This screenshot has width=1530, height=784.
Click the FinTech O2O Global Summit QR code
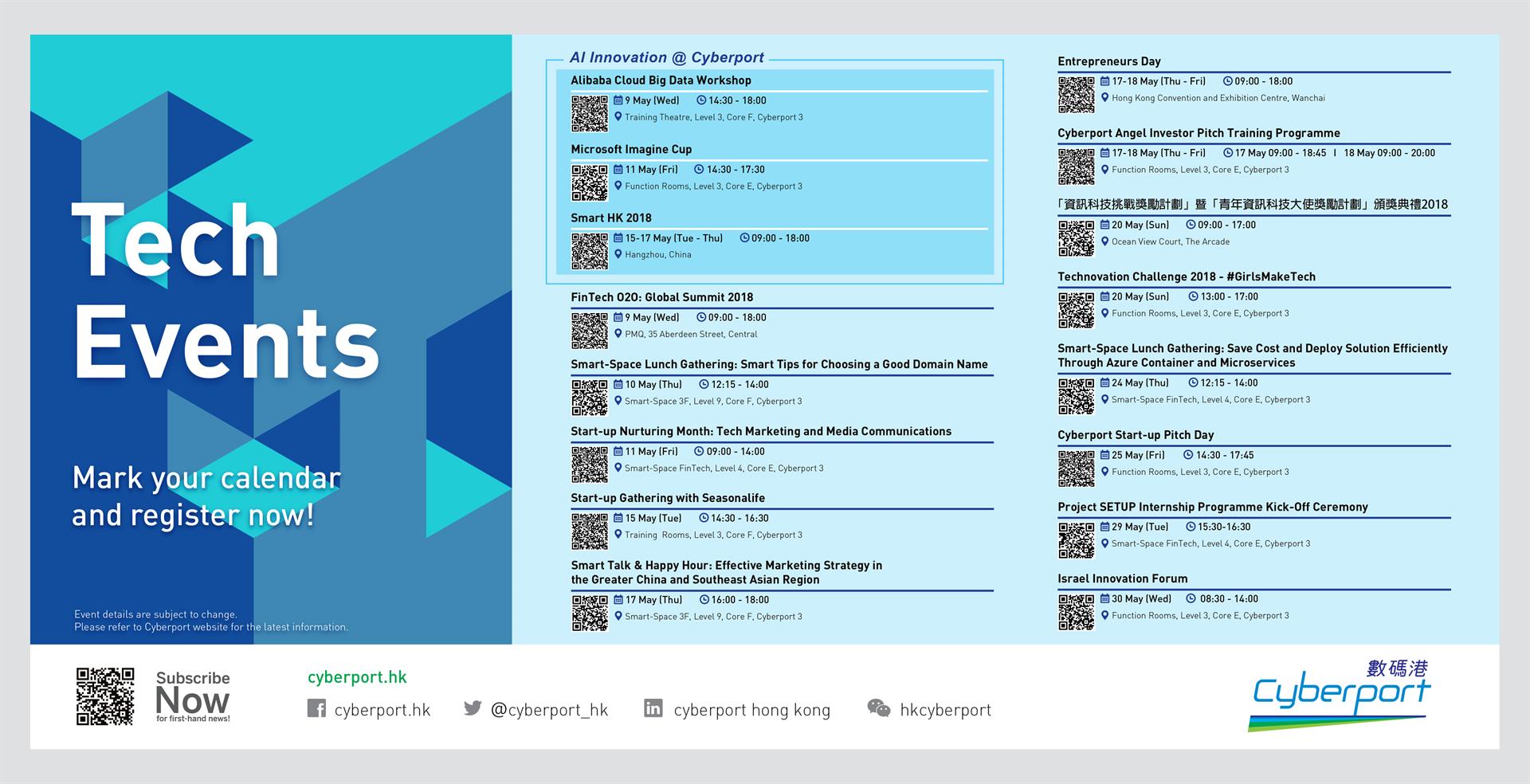point(590,330)
